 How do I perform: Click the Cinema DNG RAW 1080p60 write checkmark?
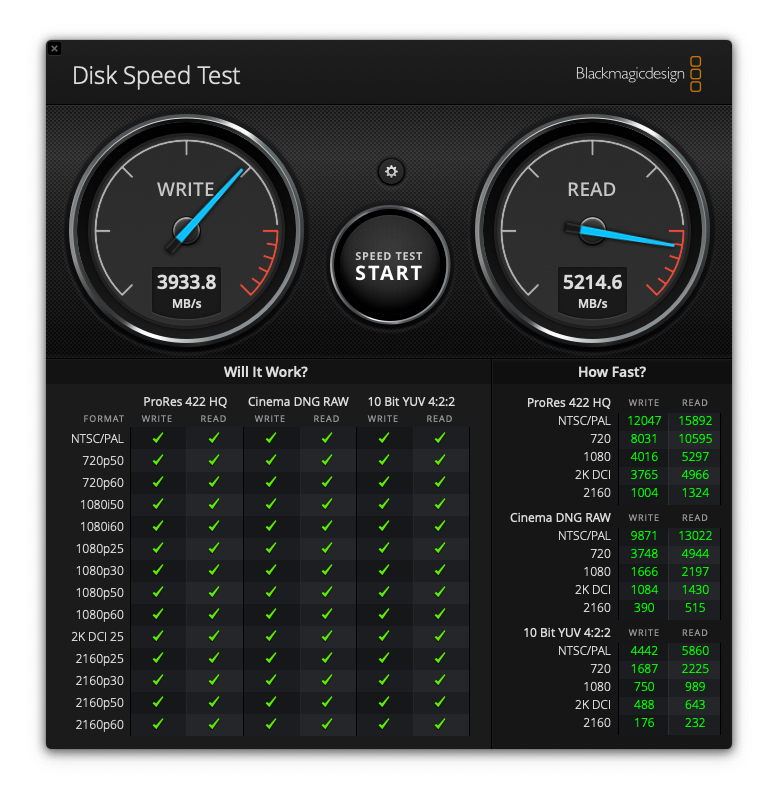pos(271,614)
